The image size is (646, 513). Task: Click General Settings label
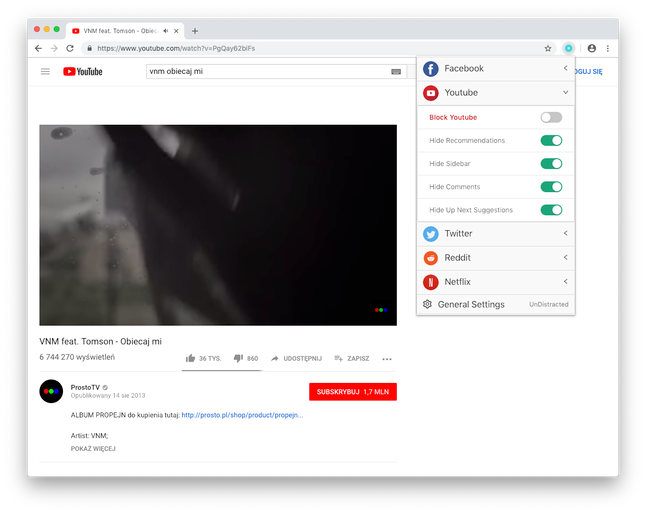click(471, 305)
